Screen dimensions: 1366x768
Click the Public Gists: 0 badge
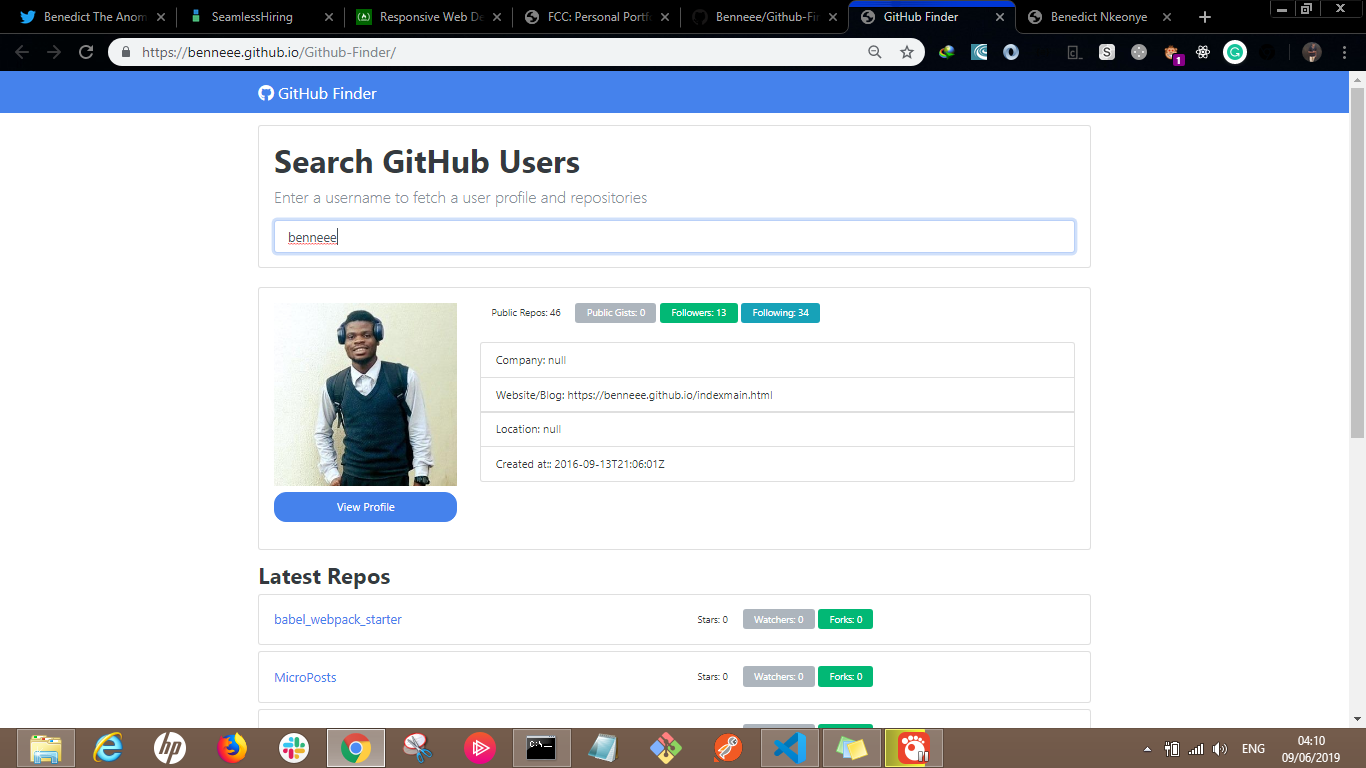[615, 313]
